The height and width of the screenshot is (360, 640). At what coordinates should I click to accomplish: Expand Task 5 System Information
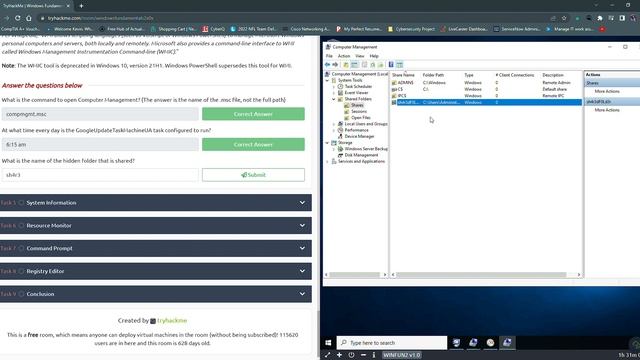pyautogui.click(x=156, y=203)
